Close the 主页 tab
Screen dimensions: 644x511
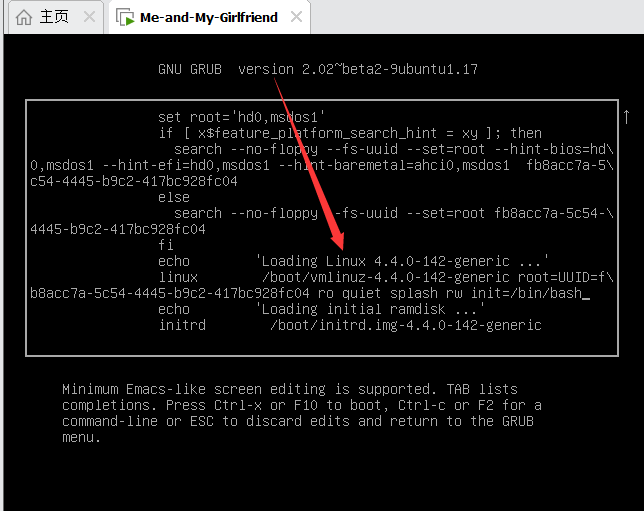click(x=88, y=17)
